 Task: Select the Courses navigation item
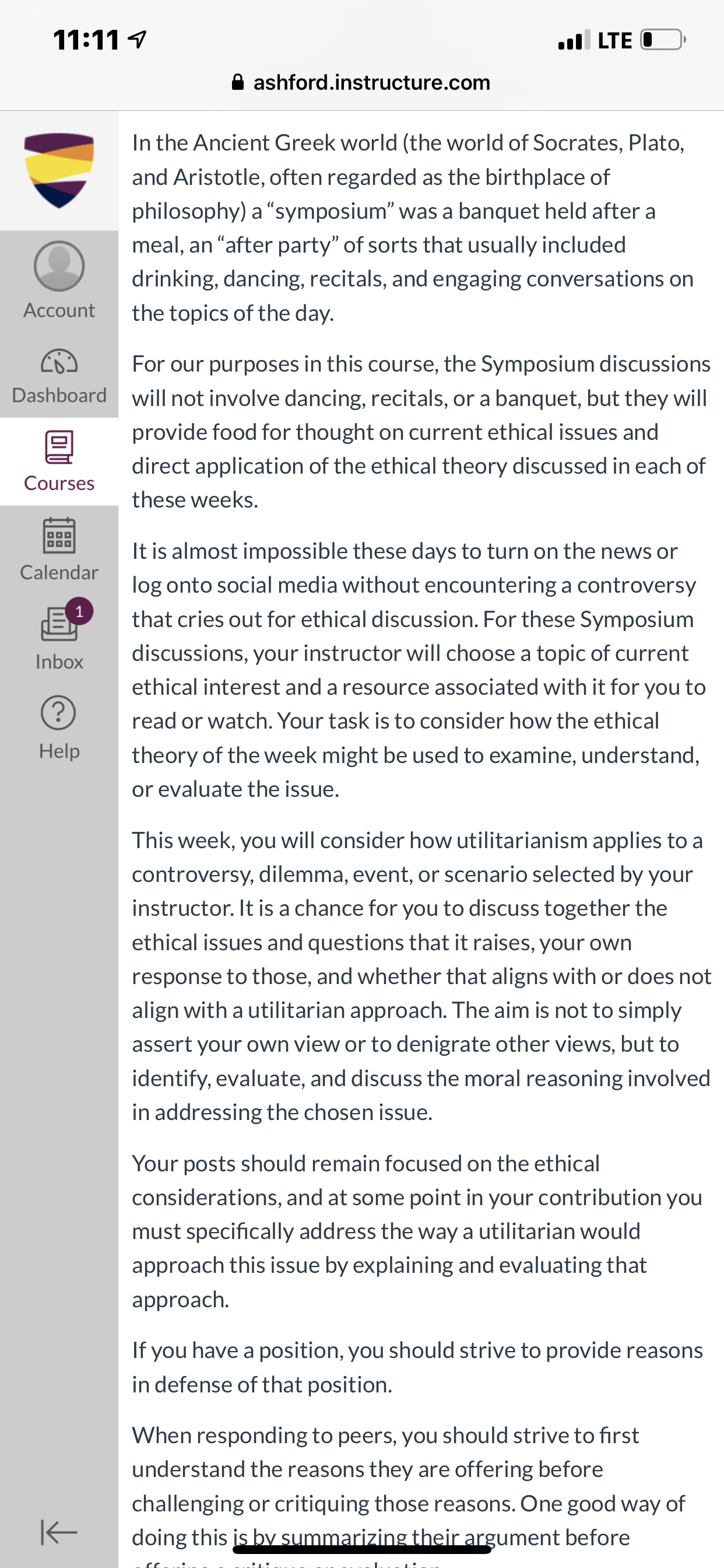tap(59, 461)
